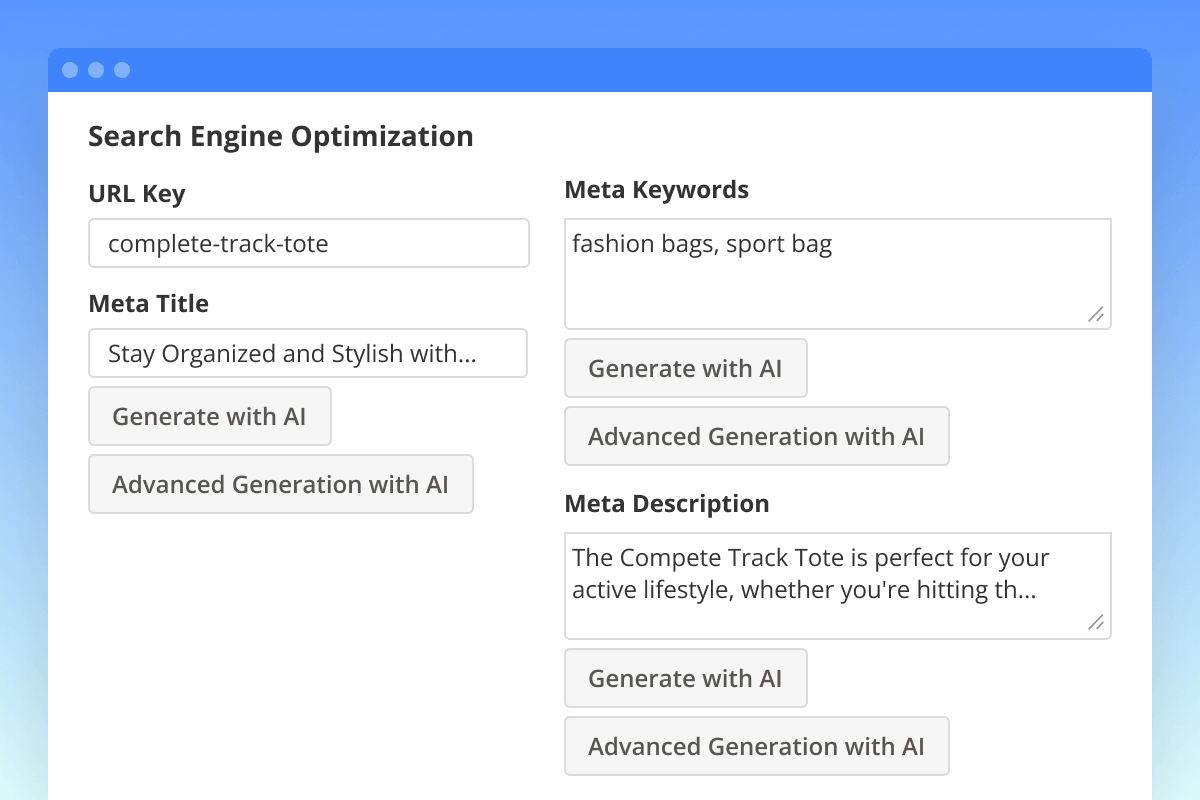The width and height of the screenshot is (1200, 800).
Task: Click the Meta Keywords textarea resize handle
Action: (1096, 314)
